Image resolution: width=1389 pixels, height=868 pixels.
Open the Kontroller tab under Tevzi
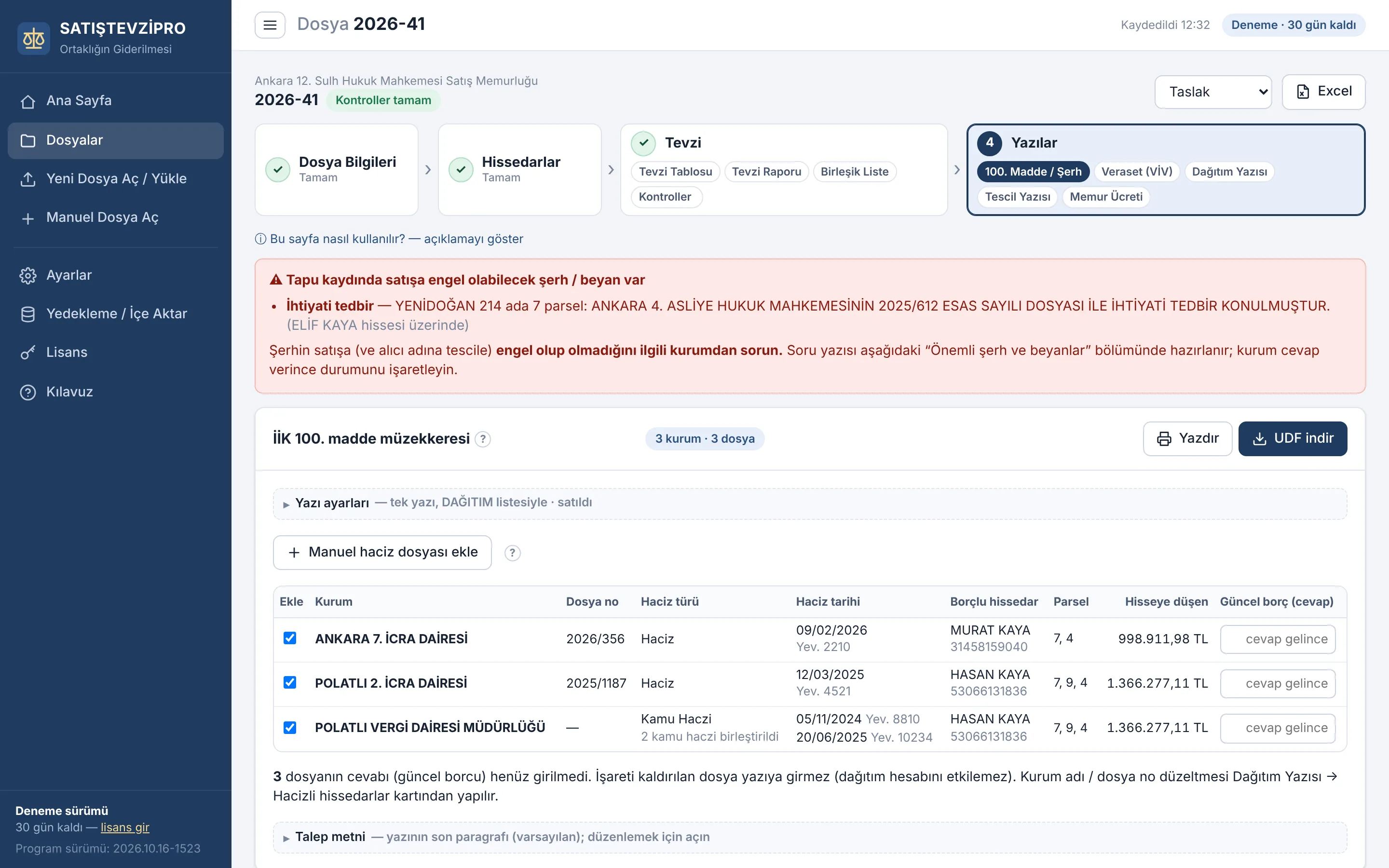[x=666, y=197]
